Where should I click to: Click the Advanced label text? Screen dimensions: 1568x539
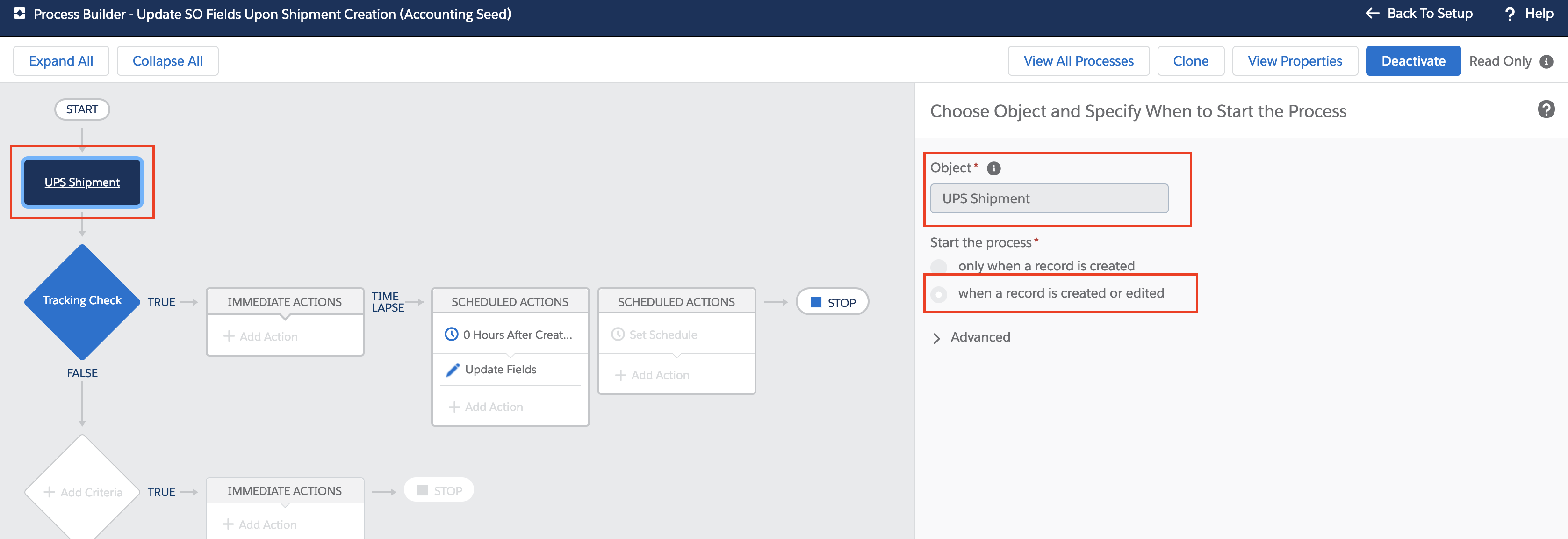[x=980, y=337]
